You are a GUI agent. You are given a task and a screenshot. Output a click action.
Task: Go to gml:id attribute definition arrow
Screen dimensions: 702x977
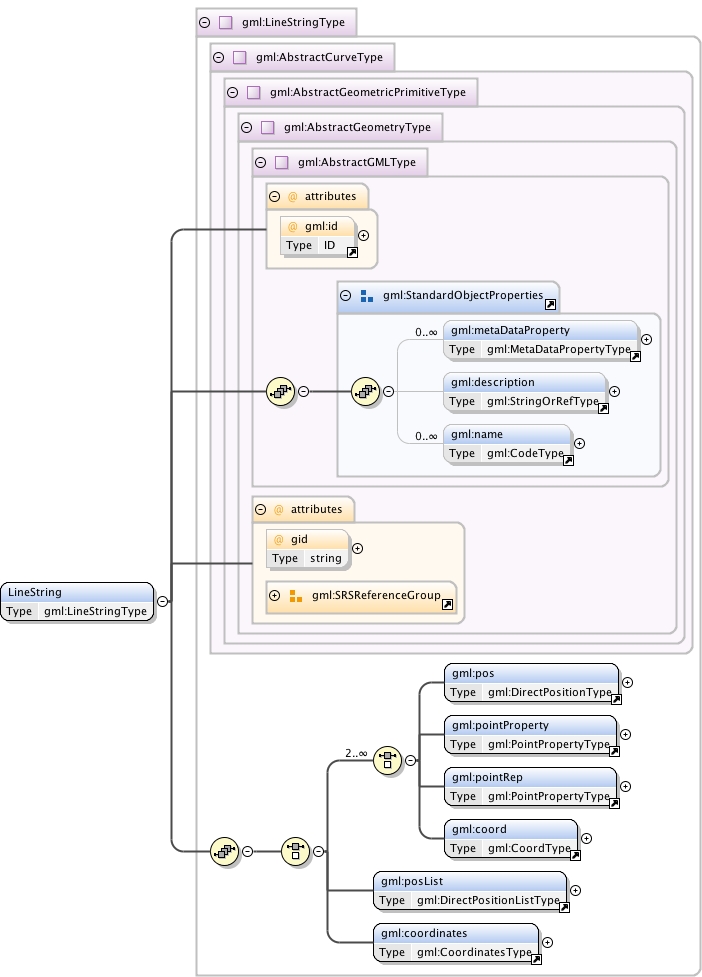tap(353, 252)
